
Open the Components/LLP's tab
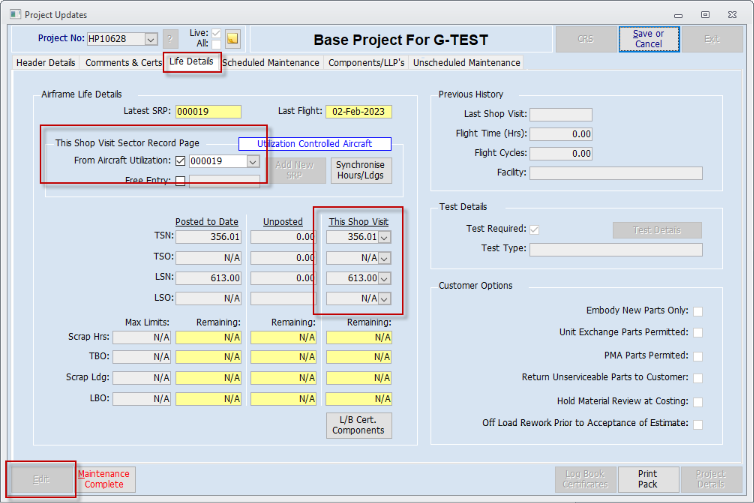tap(366, 63)
